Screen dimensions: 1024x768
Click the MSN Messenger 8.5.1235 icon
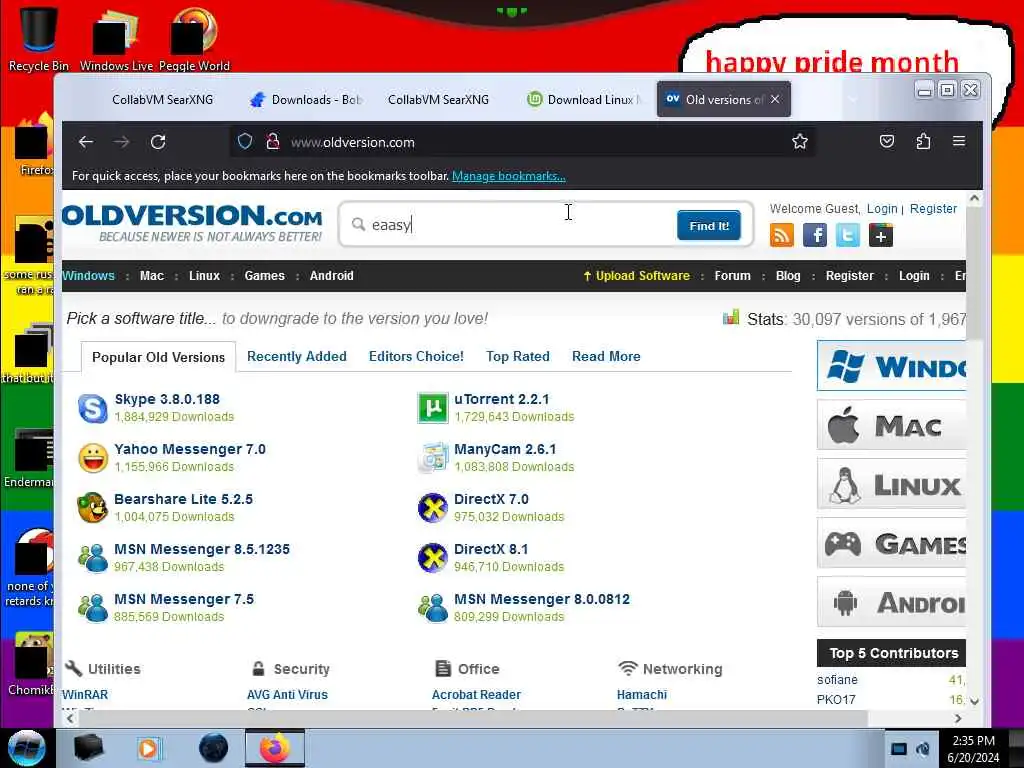coord(93,558)
